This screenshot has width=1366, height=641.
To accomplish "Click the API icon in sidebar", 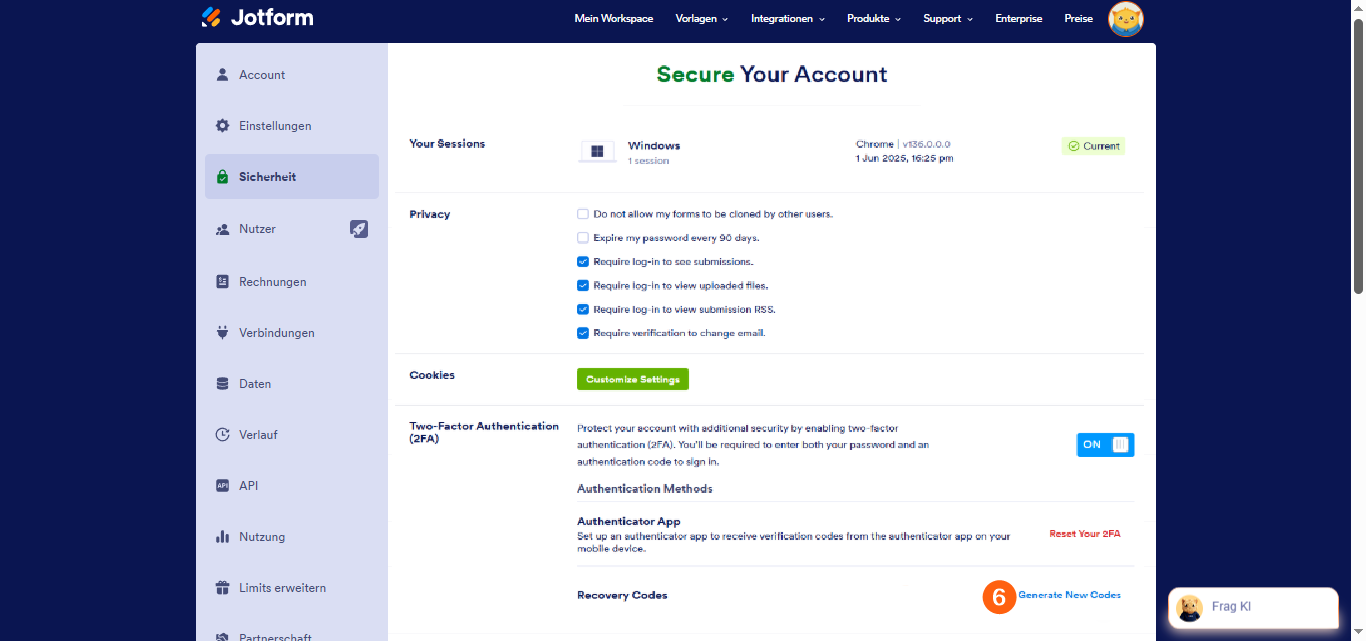I will (223, 486).
